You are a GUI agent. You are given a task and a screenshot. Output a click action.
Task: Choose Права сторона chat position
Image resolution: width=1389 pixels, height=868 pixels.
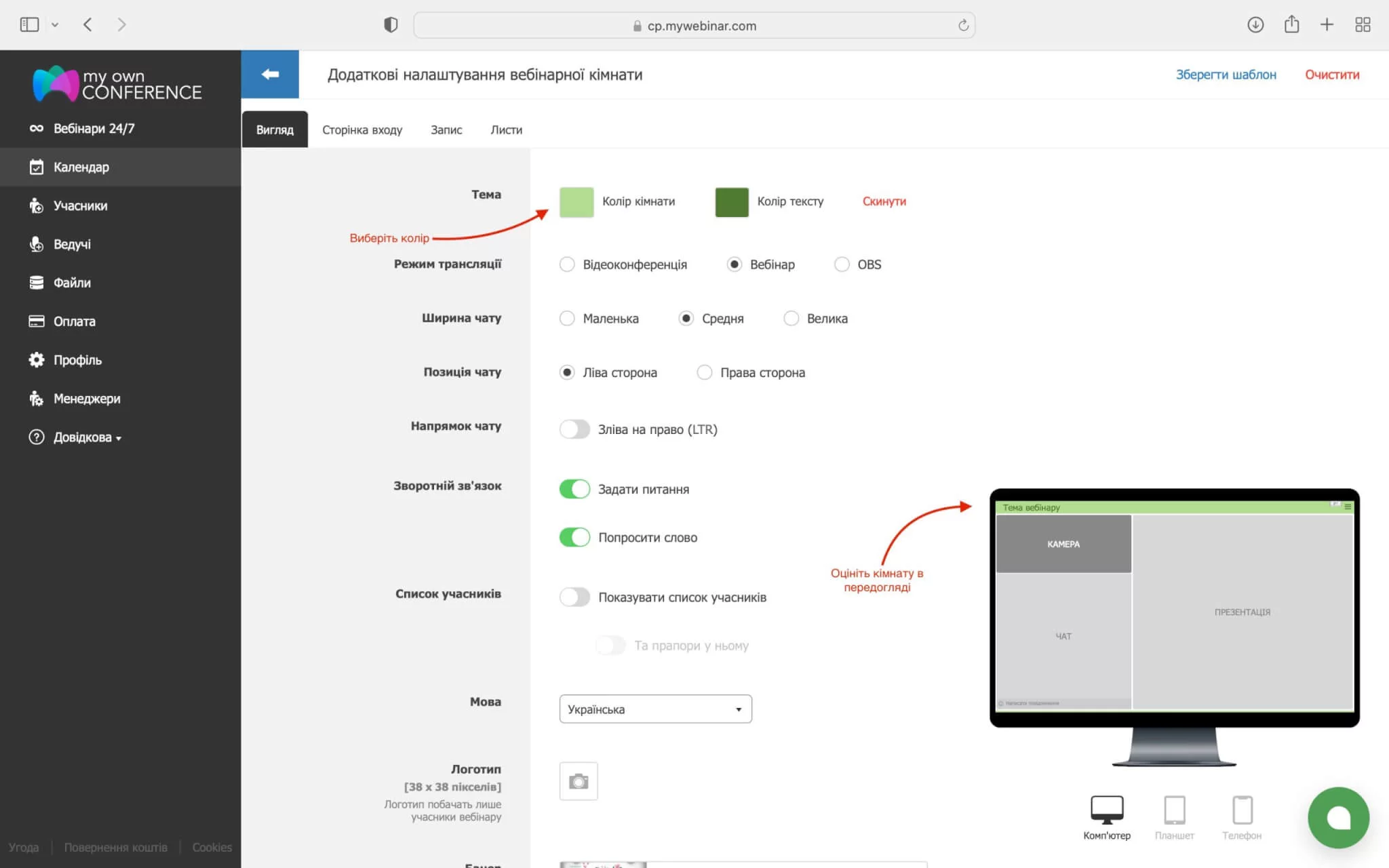[x=705, y=372]
